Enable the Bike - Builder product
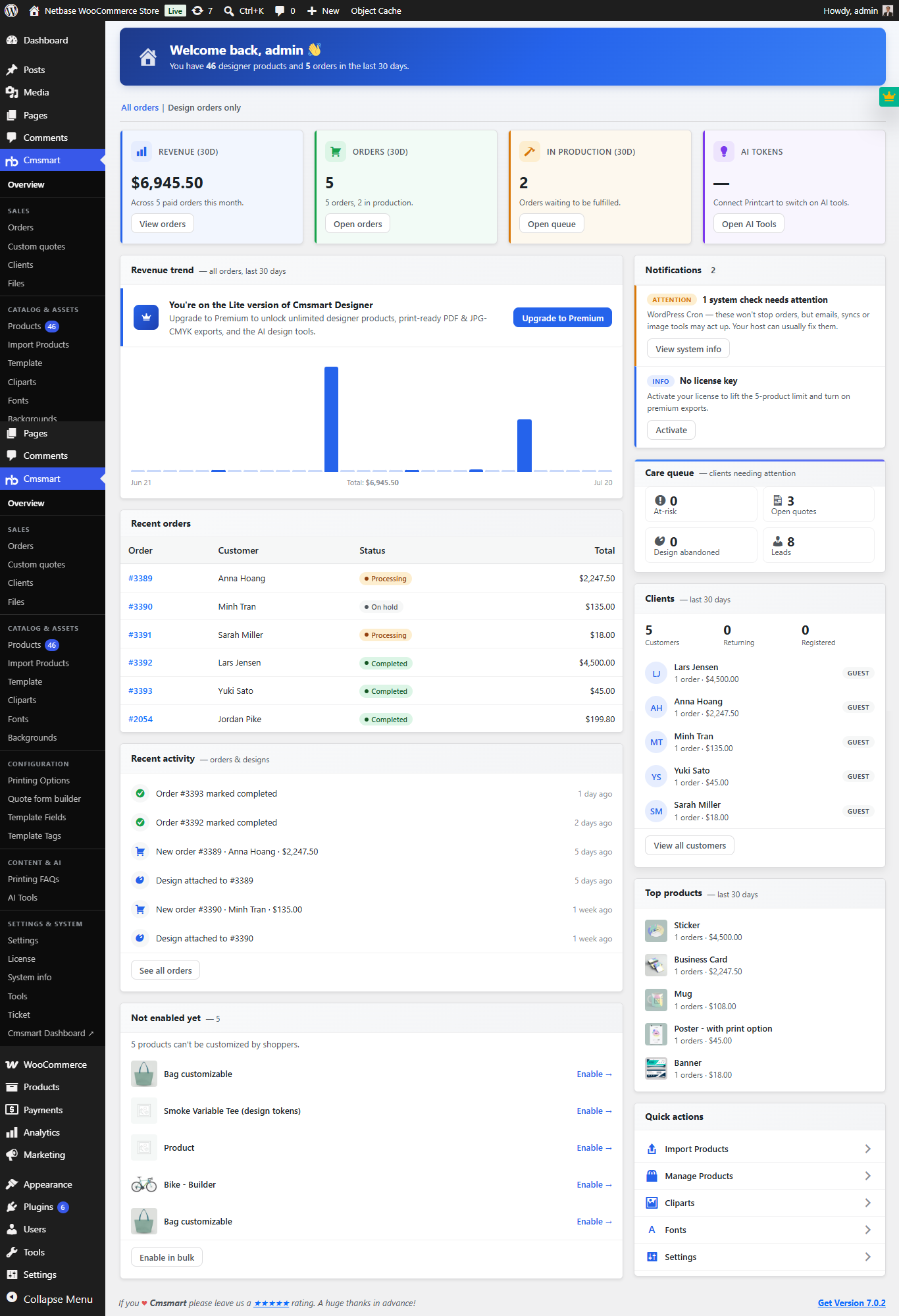The image size is (899, 1316). [594, 1184]
